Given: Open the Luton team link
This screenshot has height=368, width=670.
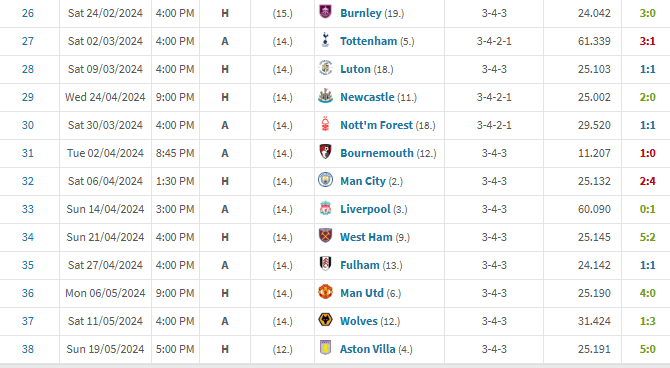Looking at the screenshot, I should click(355, 69).
